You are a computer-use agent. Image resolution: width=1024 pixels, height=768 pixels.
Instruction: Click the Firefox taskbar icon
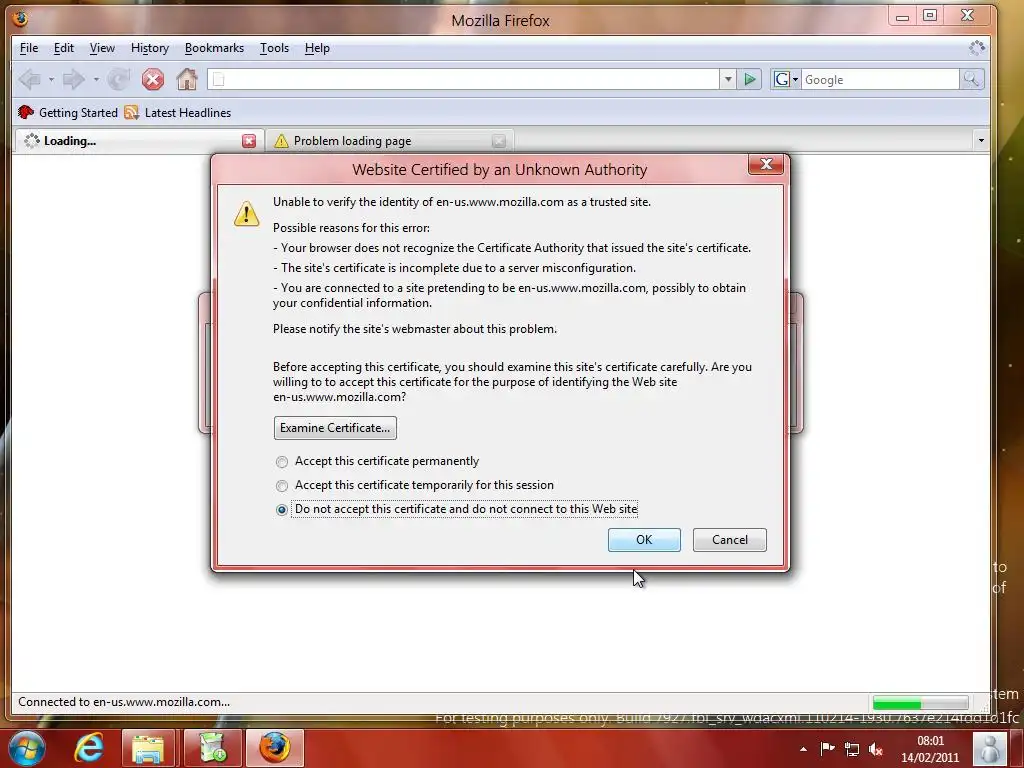pyautogui.click(x=275, y=748)
